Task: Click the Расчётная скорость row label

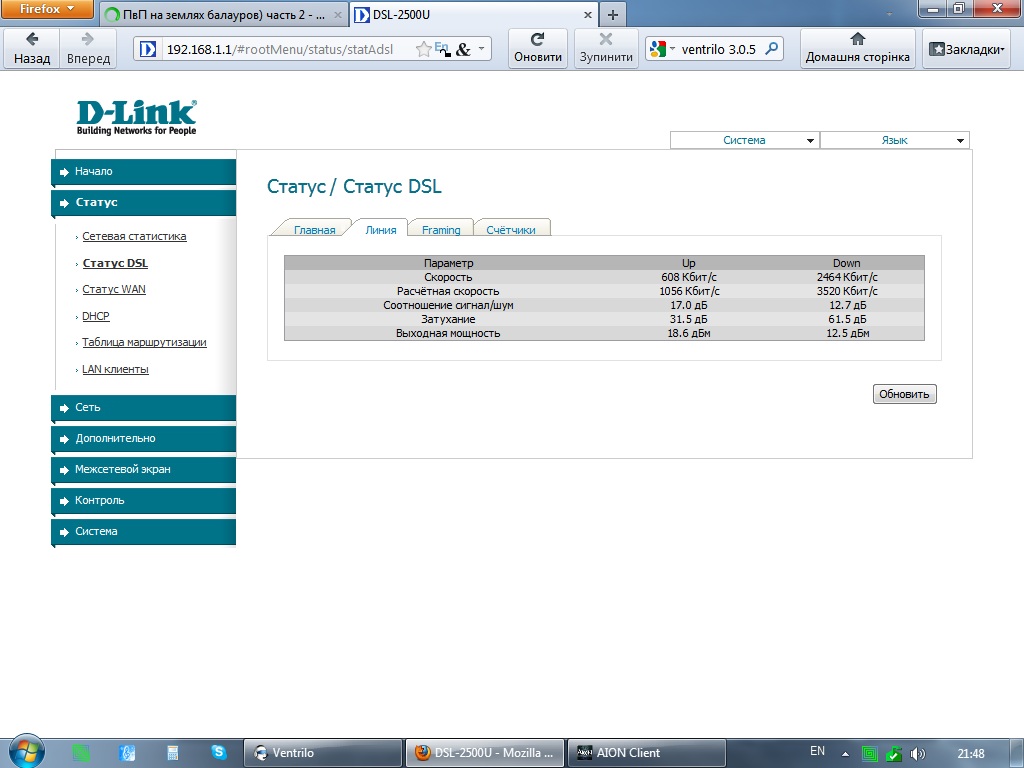Action: [x=448, y=291]
